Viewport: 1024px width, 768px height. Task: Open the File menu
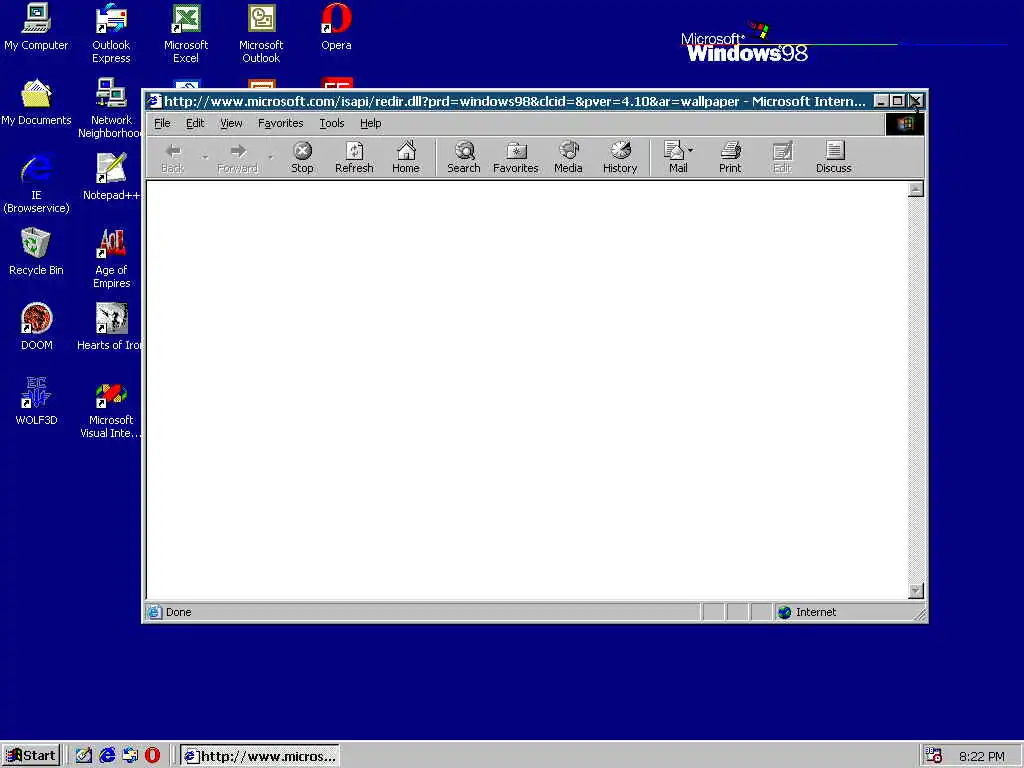(162, 123)
